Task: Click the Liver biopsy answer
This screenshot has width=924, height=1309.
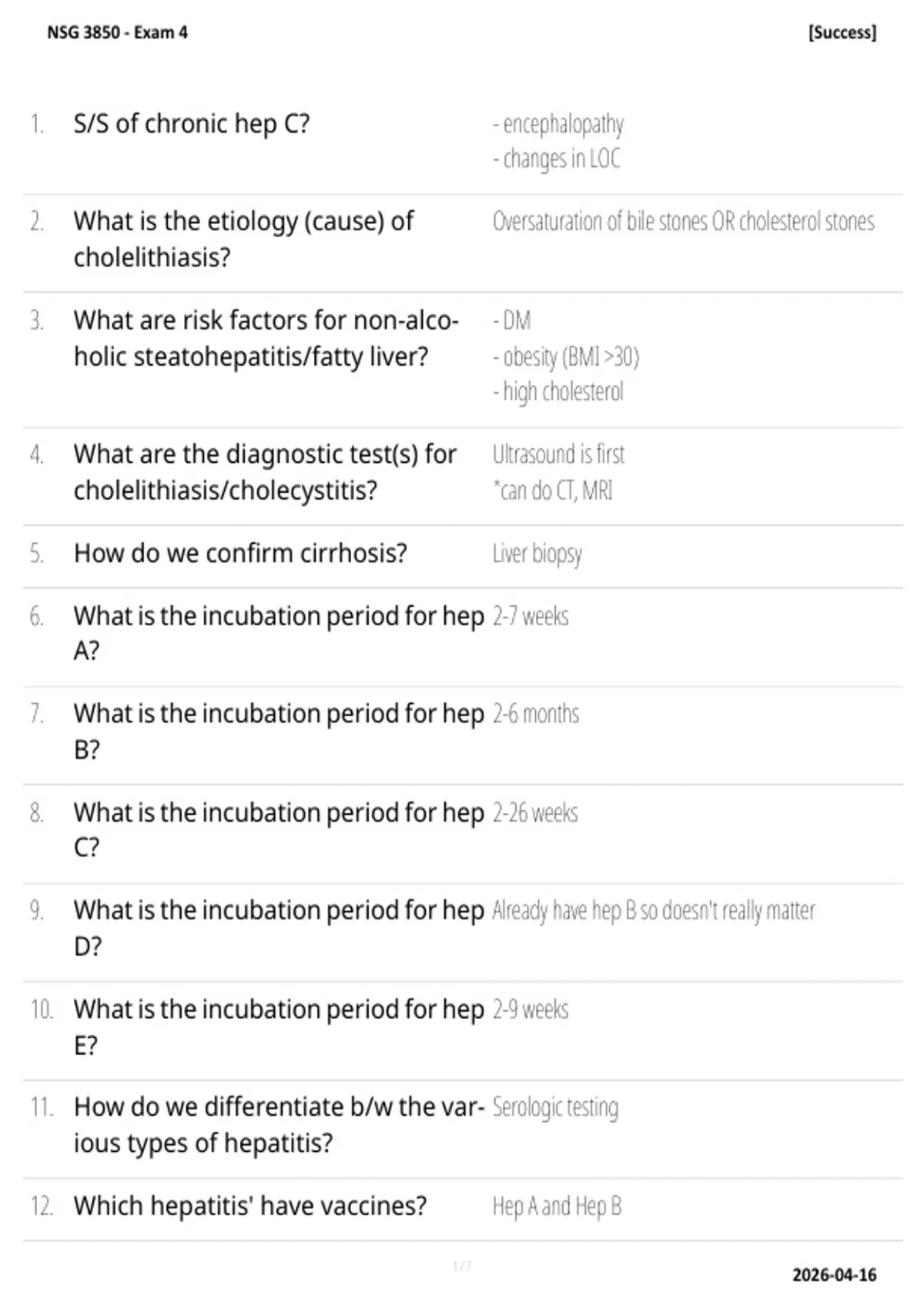Action: click(537, 554)
